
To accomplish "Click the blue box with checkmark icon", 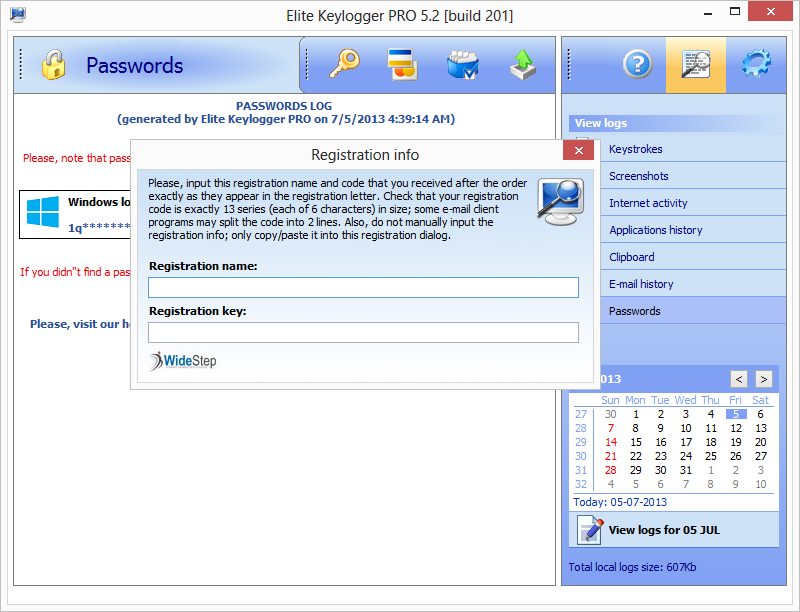I will point(462,65).
